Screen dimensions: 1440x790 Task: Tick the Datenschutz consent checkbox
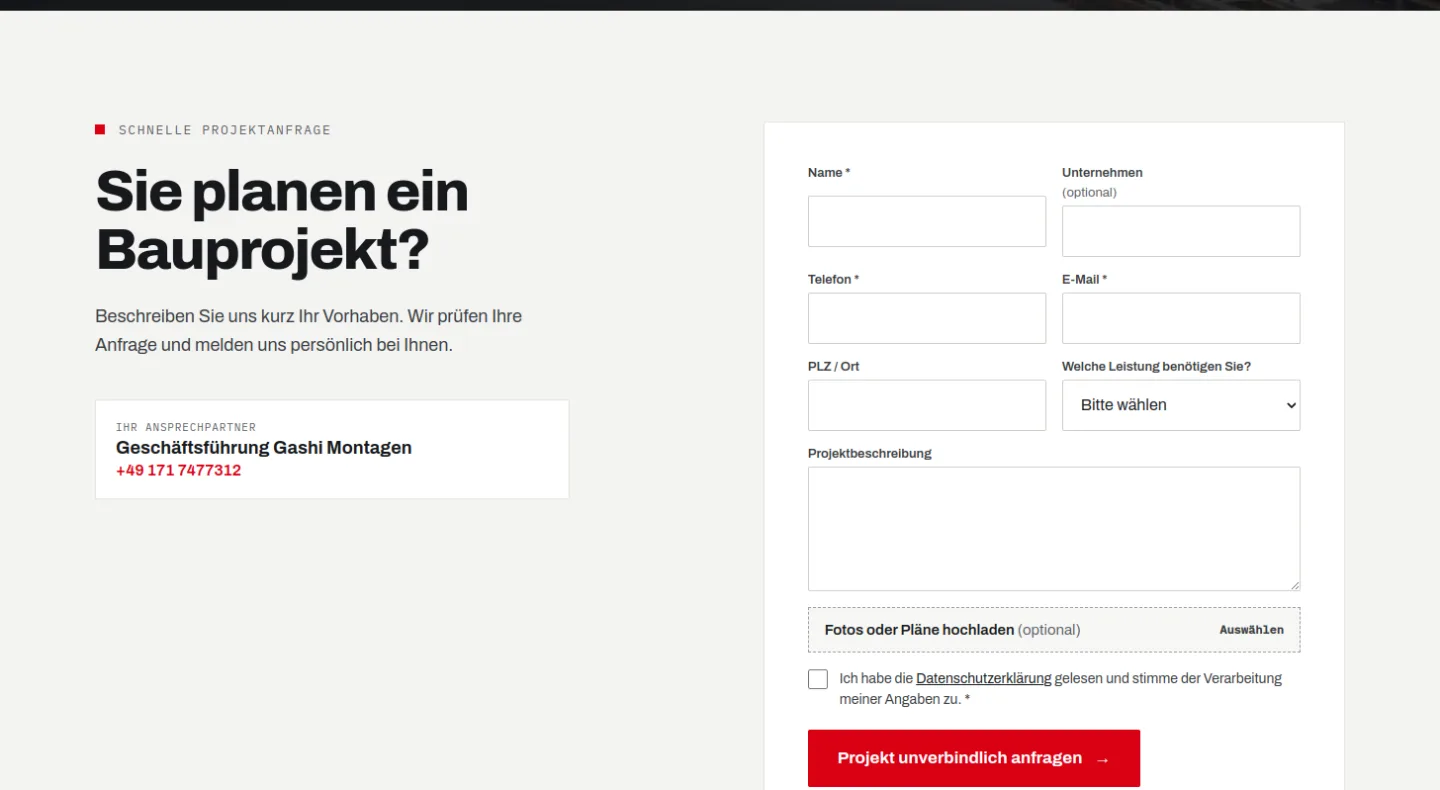tap(818, 679)
